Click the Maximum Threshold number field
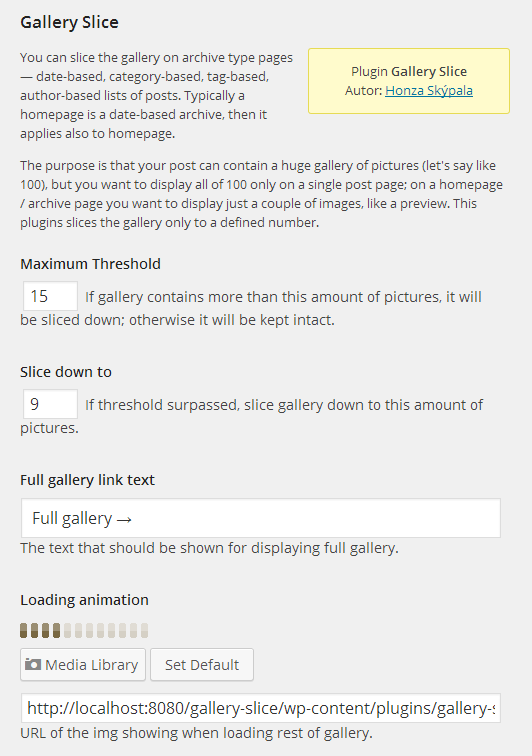Screen dimensions: 532x756 (50, 296)
